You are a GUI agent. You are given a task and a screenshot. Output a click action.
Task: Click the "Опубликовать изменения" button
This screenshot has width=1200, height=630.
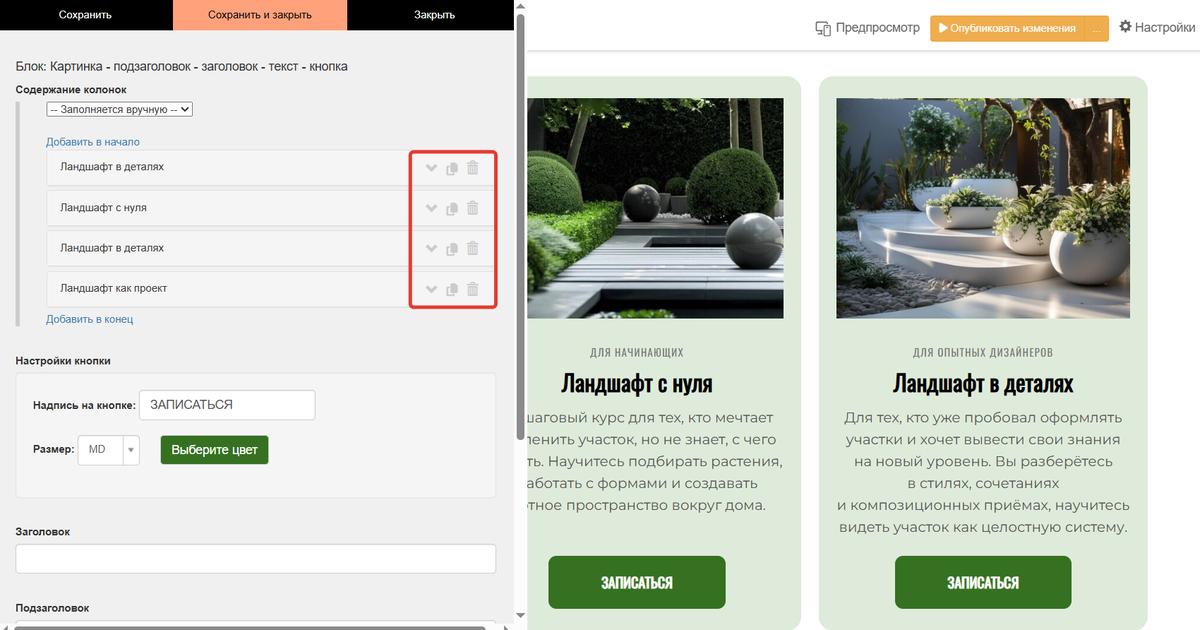pos(1012,28)
